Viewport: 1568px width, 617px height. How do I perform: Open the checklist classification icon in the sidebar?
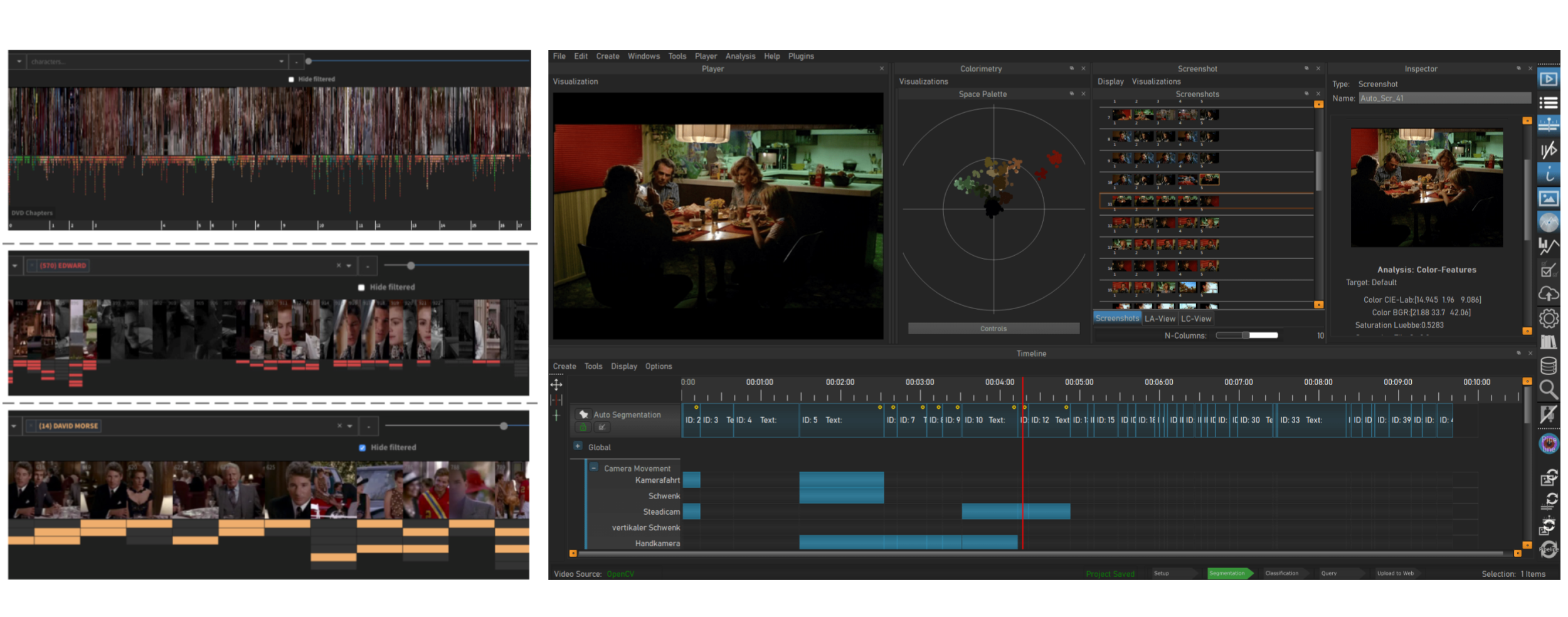coord(1549,270)
